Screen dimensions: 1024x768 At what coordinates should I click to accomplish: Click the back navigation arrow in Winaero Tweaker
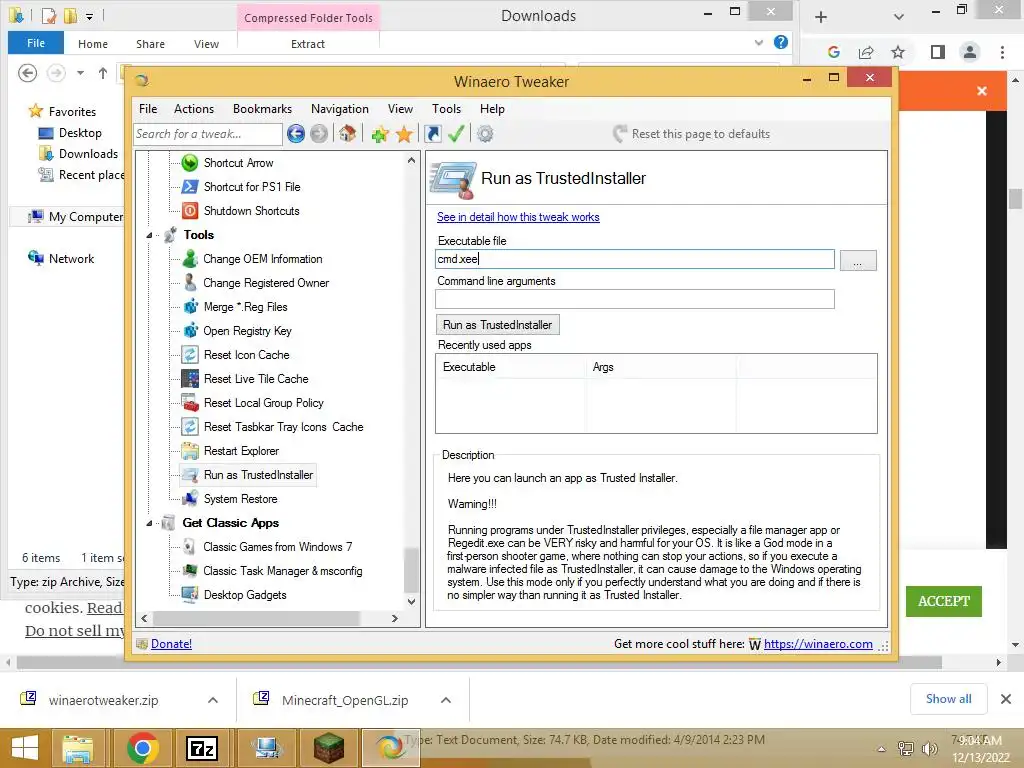point(296,134)
